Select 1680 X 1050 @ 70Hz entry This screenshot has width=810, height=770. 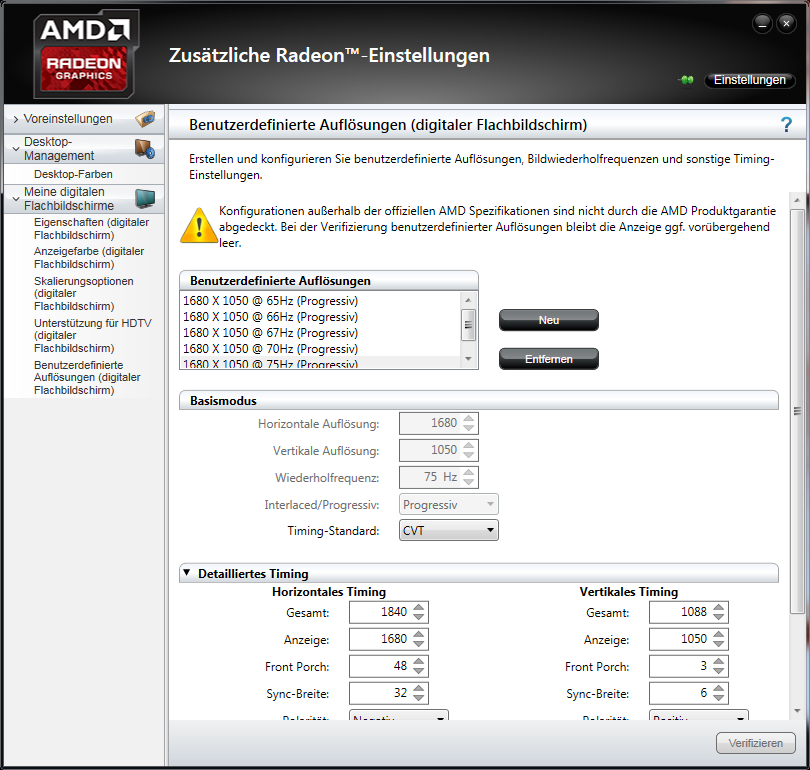pyautogui.click(x=320, y=349)
